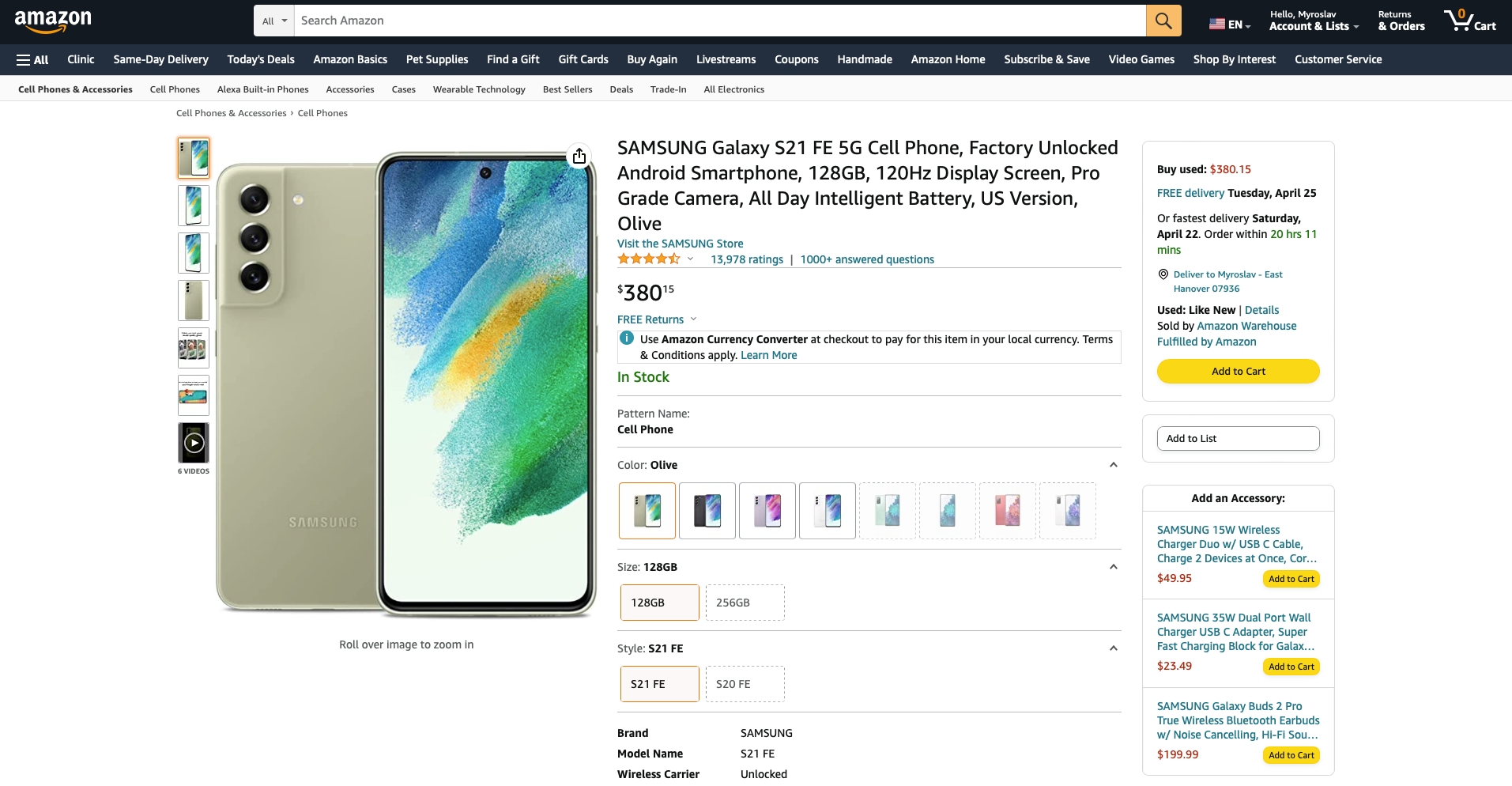1512x786 pixels.
Task: Select the 128GB size option
Action: coord(659,603)
